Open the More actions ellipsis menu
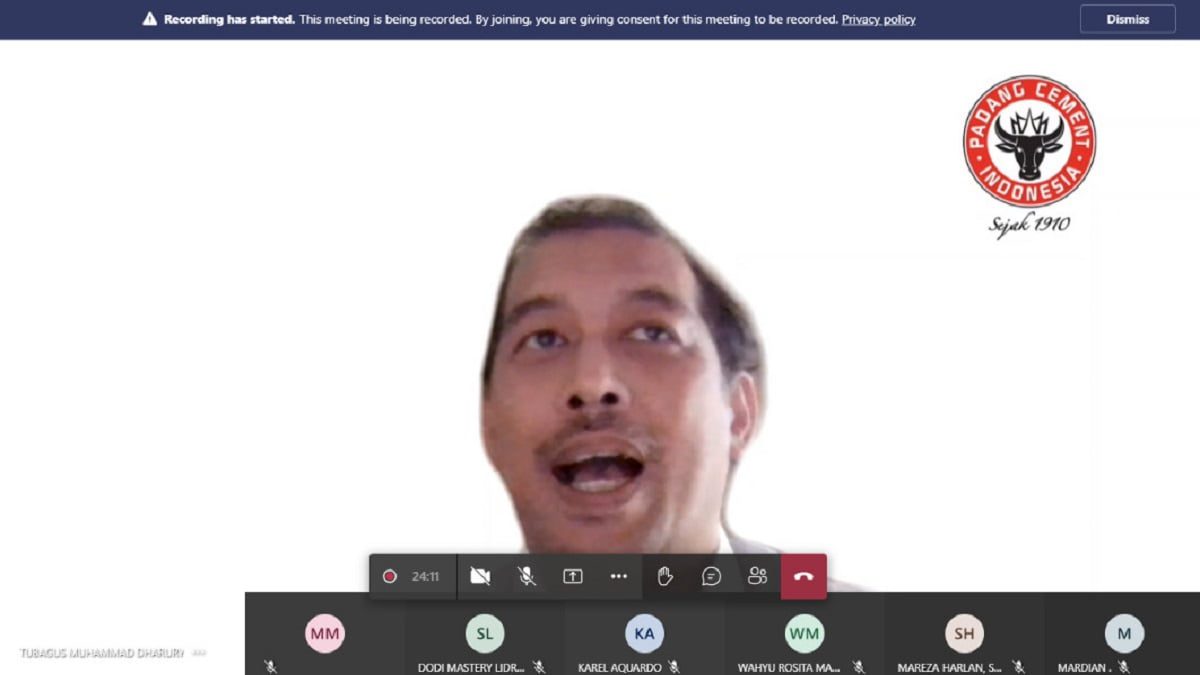The height and width of the screenshot is (675, 1200). (x=619, y=576)
